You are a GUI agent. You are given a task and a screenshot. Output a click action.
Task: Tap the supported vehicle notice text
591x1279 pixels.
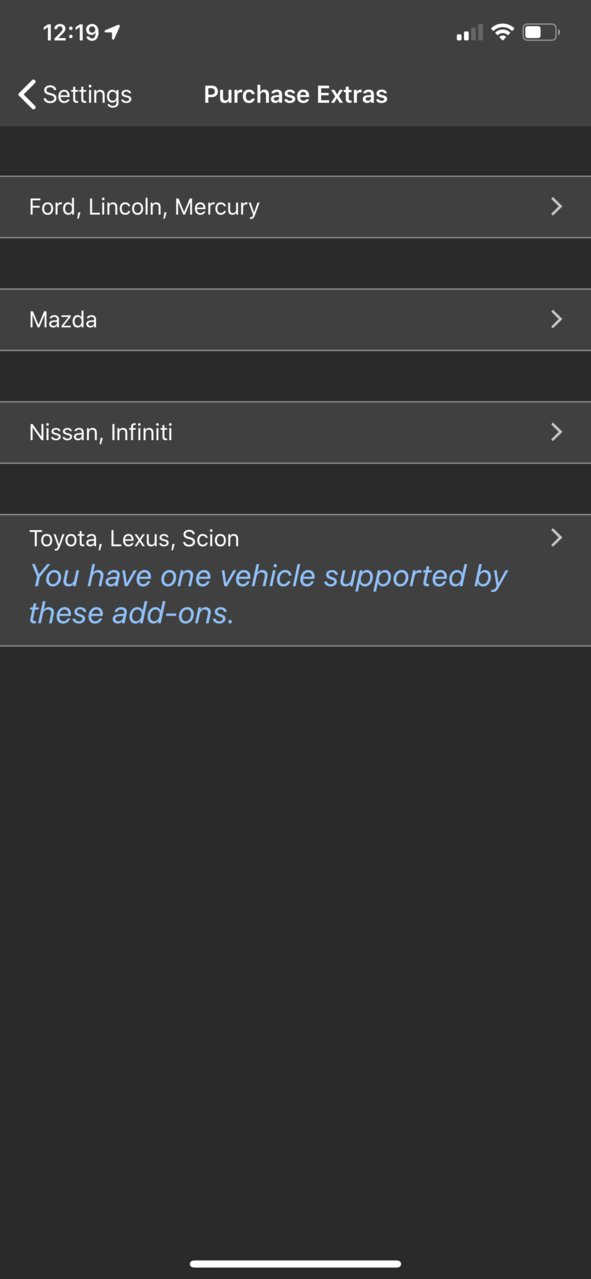[268, 594]
